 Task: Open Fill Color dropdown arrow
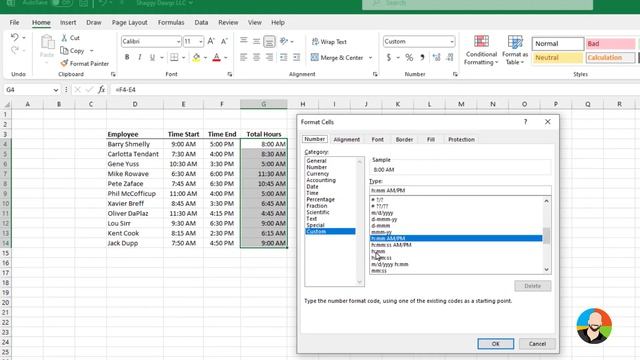205,58
